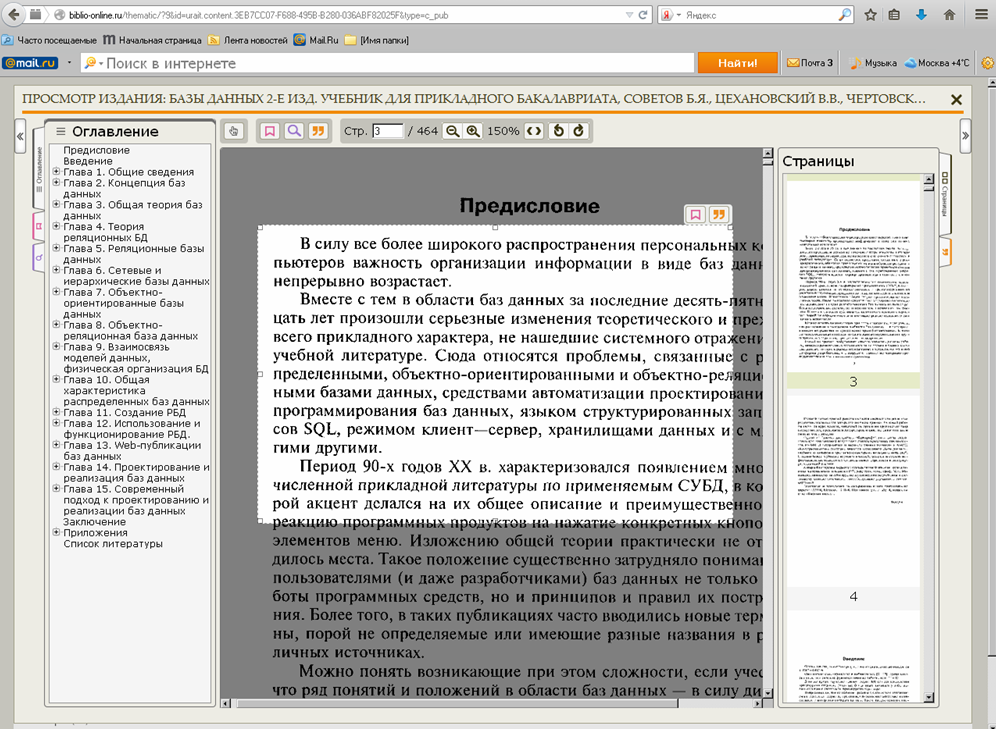
Task: Switch to the purple search side tab
Action: point(39,257)
